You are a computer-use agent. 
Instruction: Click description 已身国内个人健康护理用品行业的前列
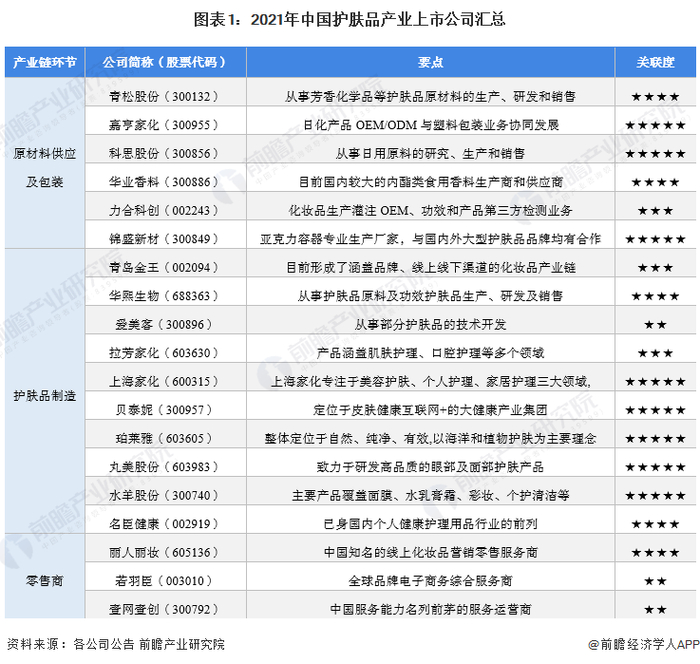(430, 524)
